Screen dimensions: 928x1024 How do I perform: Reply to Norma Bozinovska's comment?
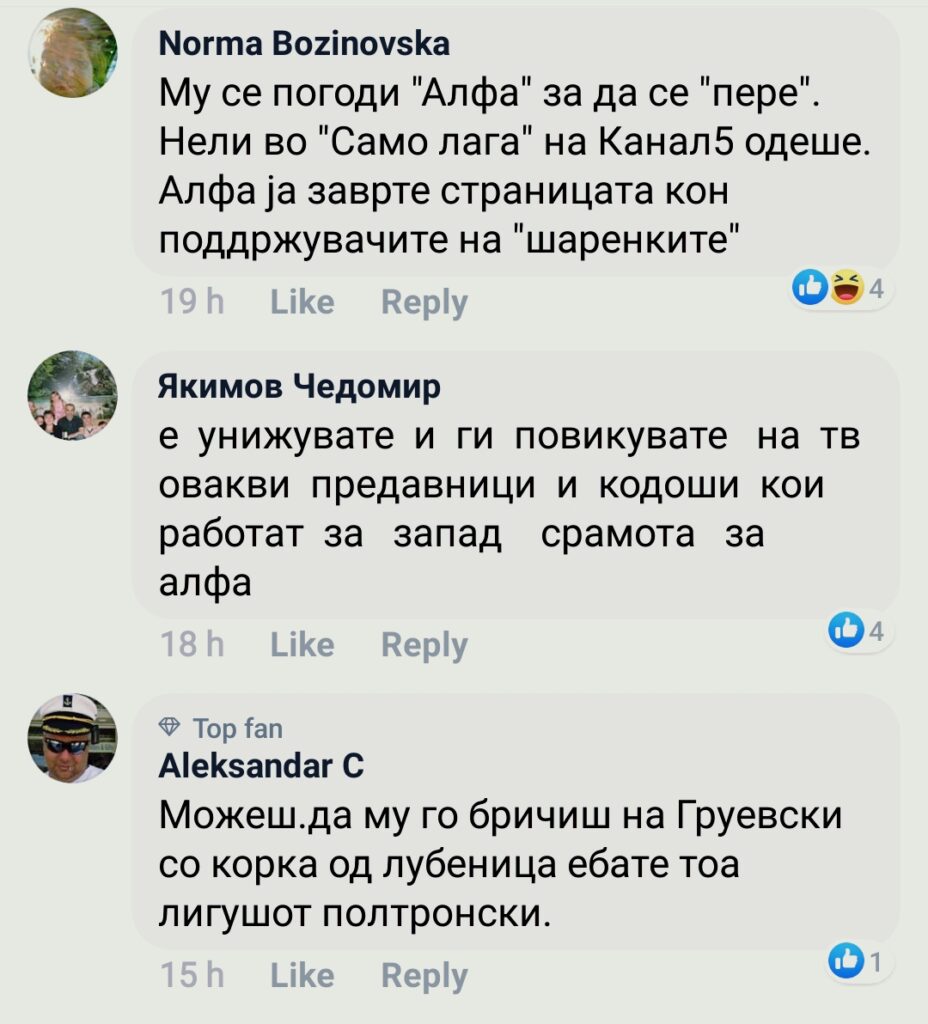click(x=424, y=302)
